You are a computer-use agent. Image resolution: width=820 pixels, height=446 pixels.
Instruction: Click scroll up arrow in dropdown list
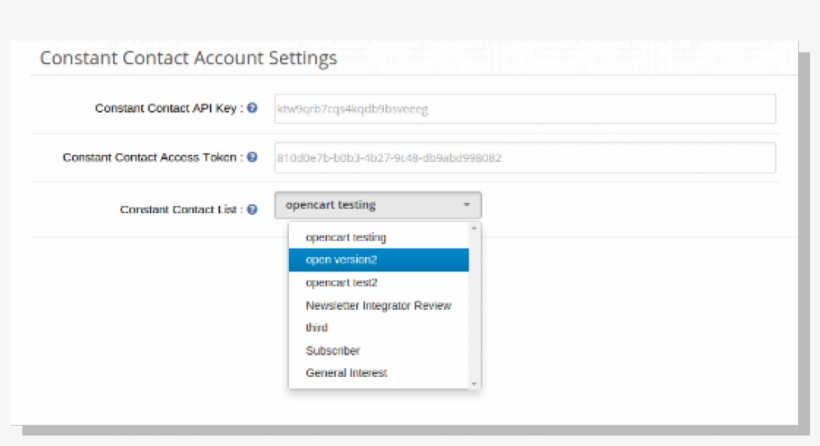pyautogui.click(x=475, y=229)
